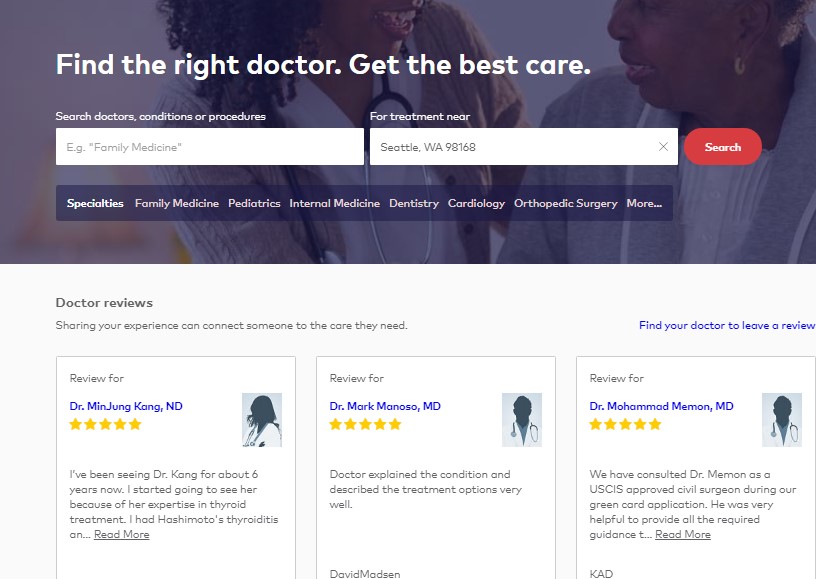Click Dr. Mohammad Memon's profile avatar

782,420
